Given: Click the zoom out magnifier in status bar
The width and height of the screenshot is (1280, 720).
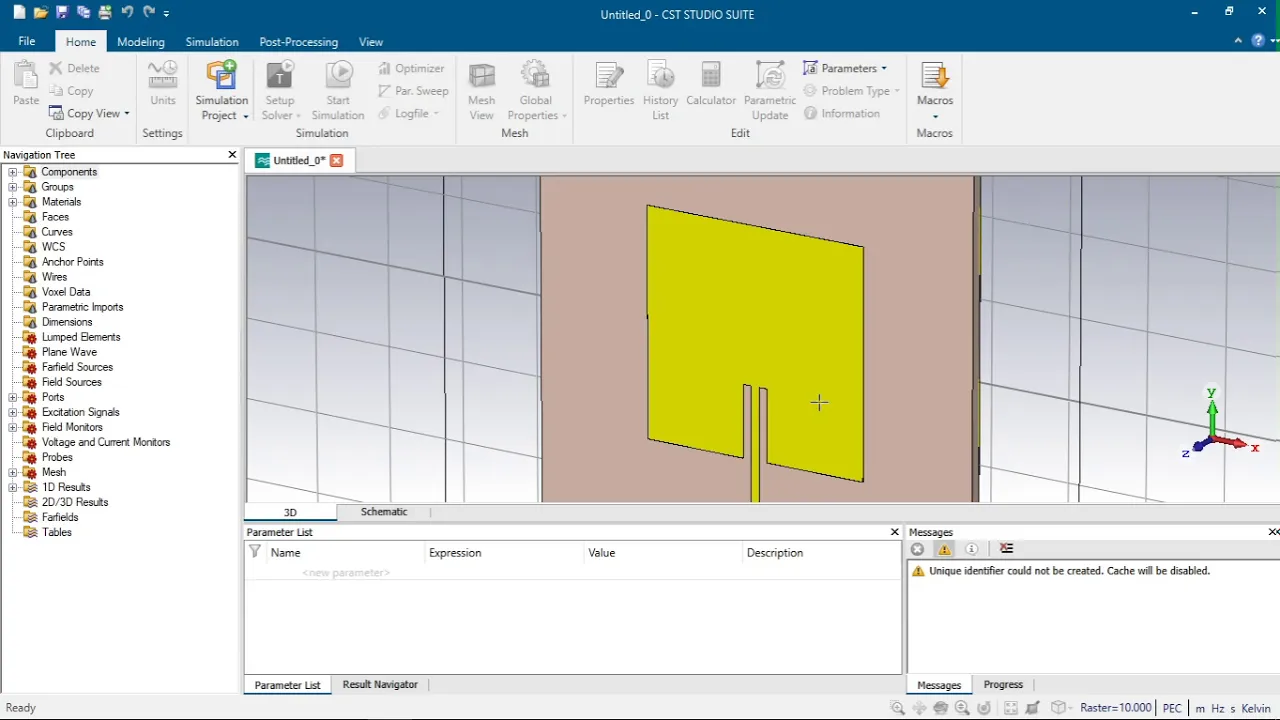Looking at the screenshot, I should (962, 708).
